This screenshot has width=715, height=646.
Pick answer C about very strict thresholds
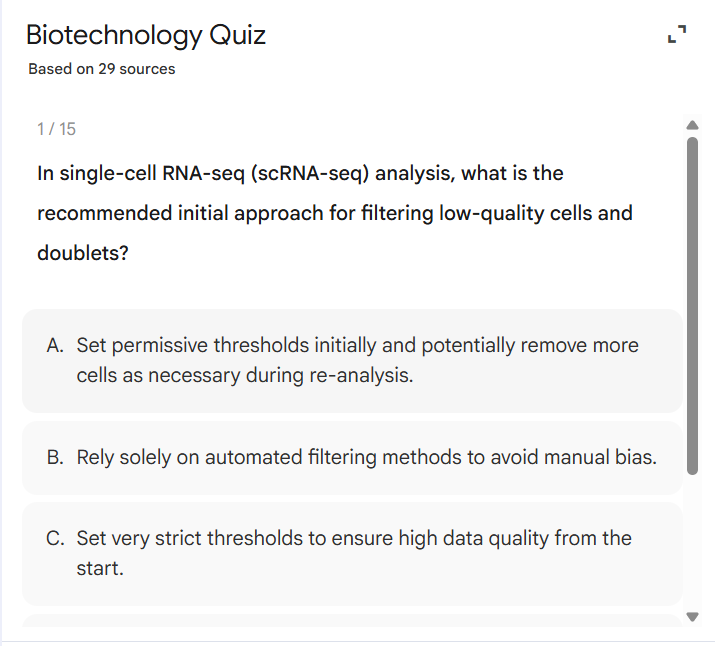pyautogui.click(x=352, y=553)
